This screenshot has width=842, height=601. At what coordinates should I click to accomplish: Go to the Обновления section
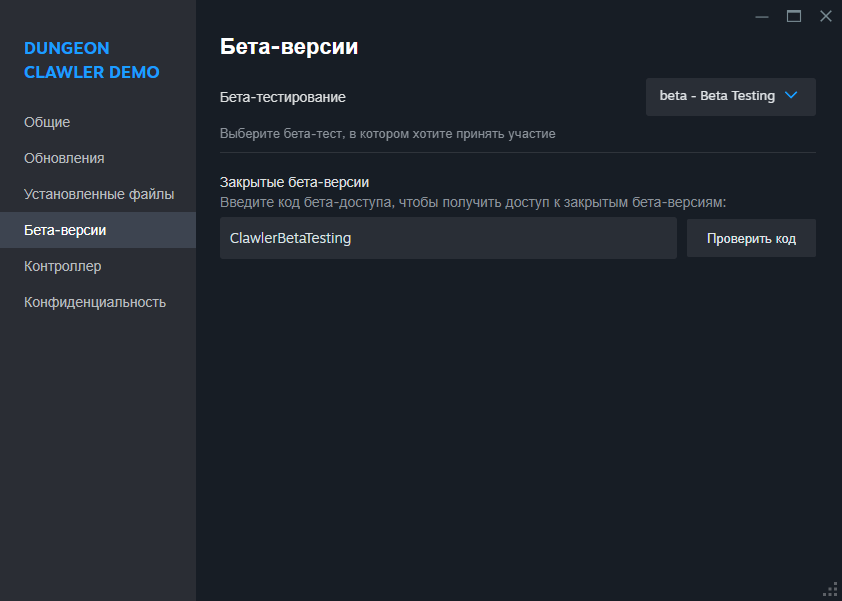98,158
